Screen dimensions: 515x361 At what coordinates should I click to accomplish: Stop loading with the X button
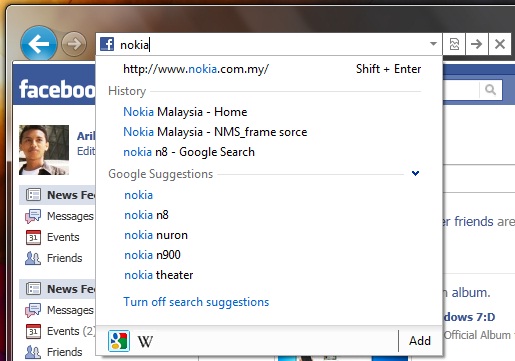pyautogui.click(x=500, y=44)
